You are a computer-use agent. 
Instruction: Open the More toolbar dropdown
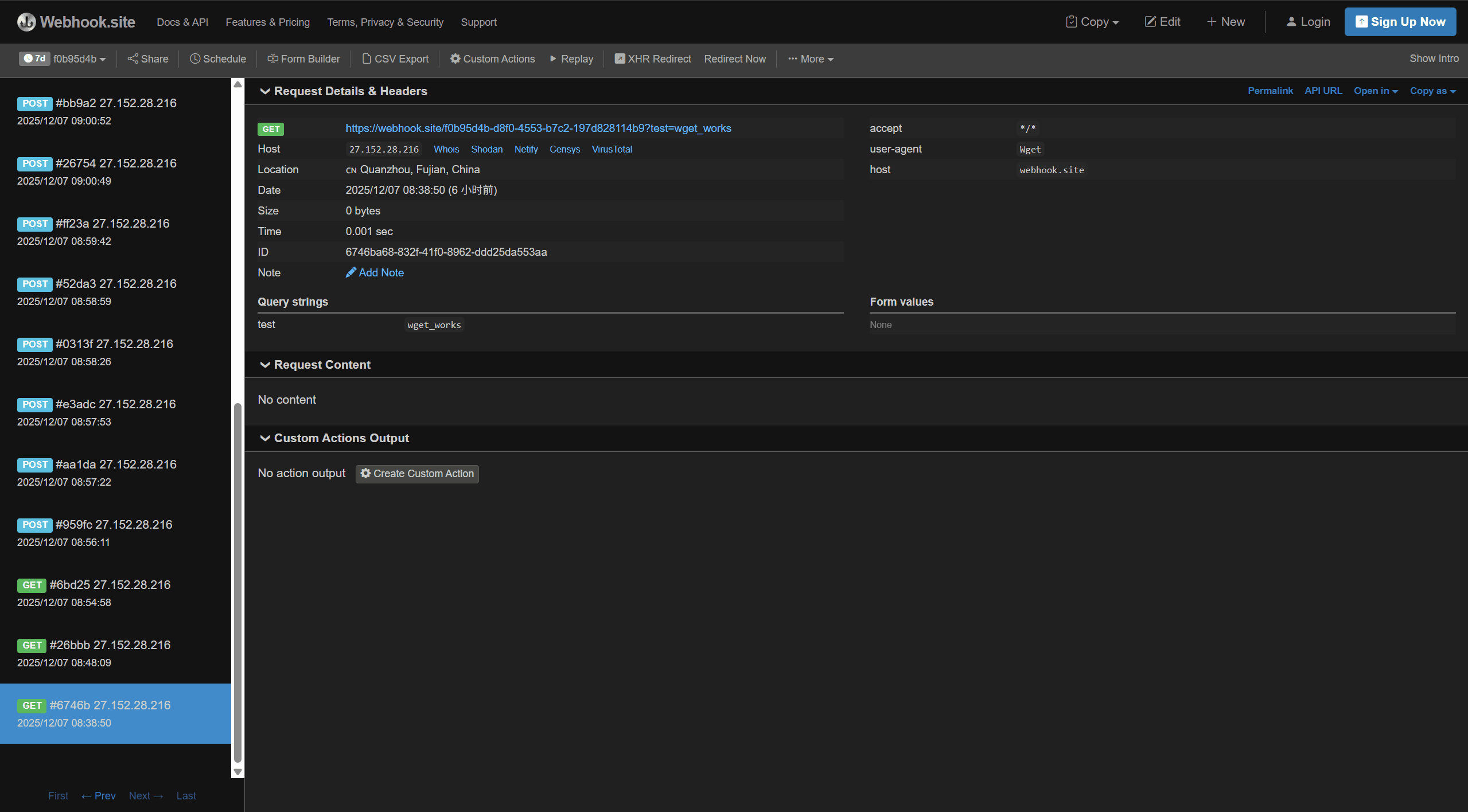(811, 58)
